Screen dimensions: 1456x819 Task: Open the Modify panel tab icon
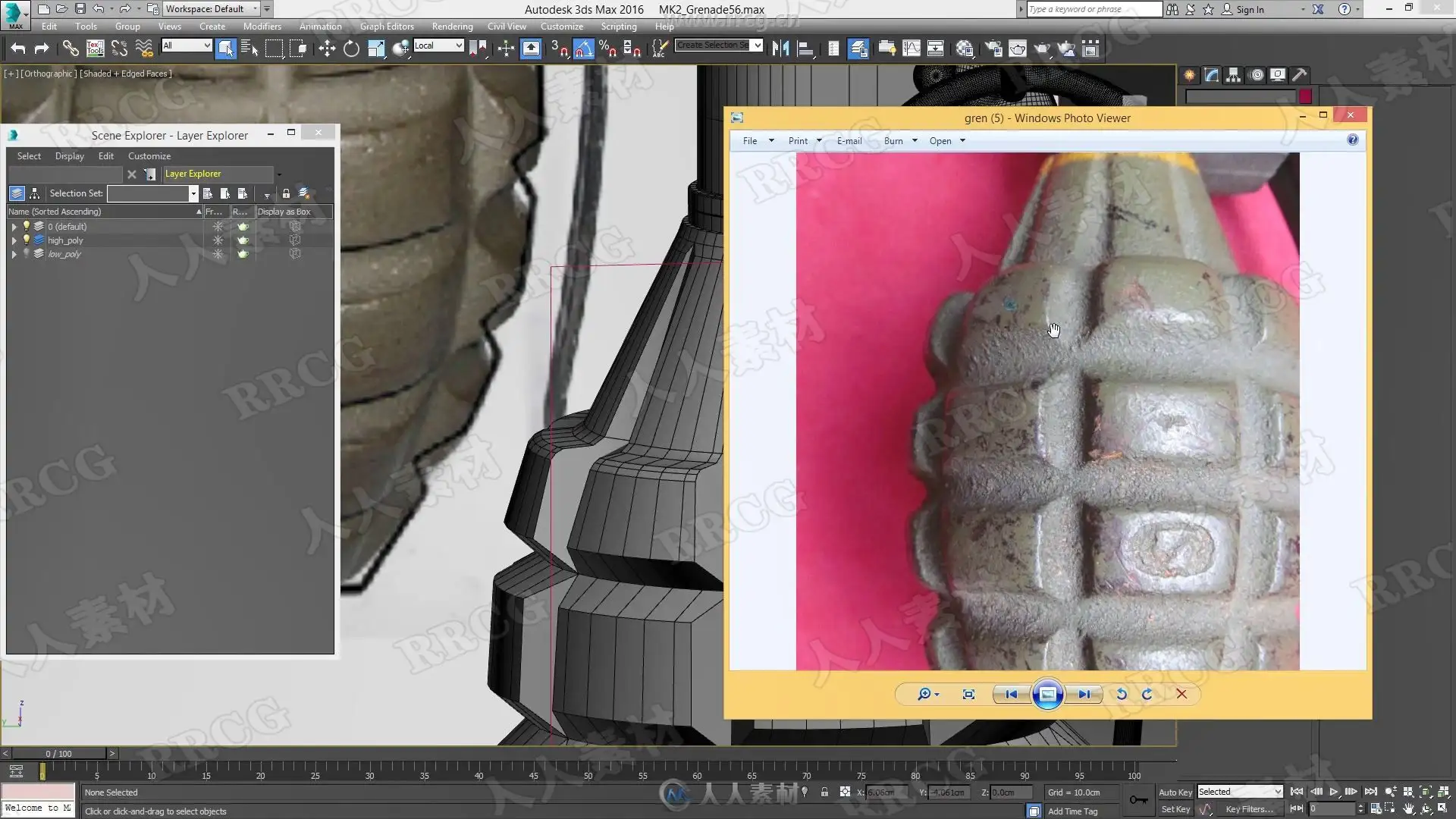(1211, 75)
